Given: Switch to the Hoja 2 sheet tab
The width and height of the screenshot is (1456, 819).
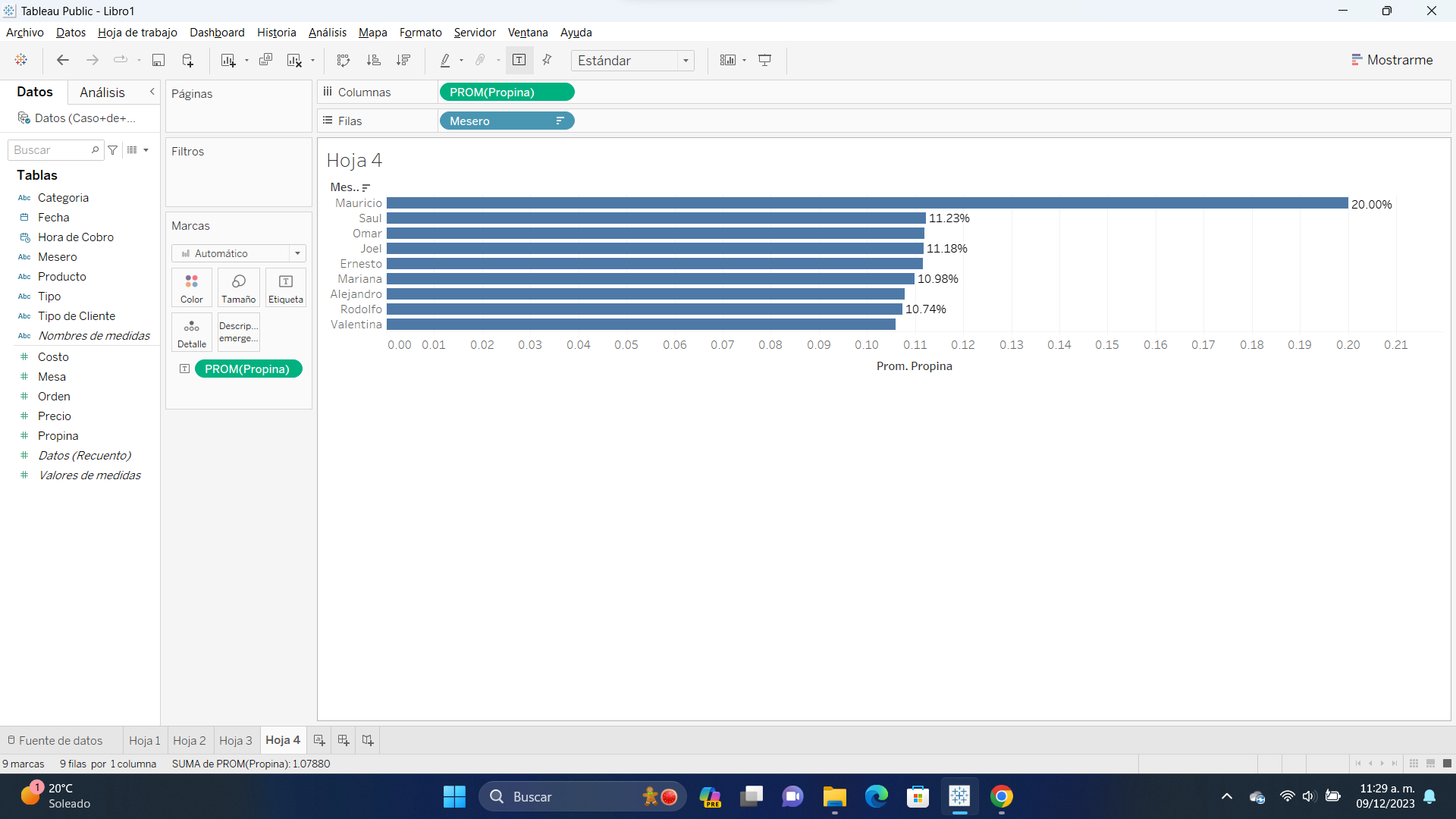Looking at the screenshot, I should coord(189,740).
